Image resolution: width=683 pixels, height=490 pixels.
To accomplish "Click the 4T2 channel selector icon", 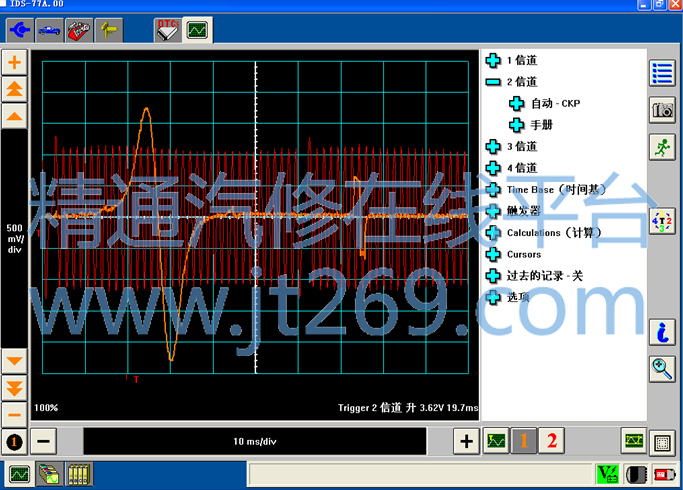I will point(662,221).
